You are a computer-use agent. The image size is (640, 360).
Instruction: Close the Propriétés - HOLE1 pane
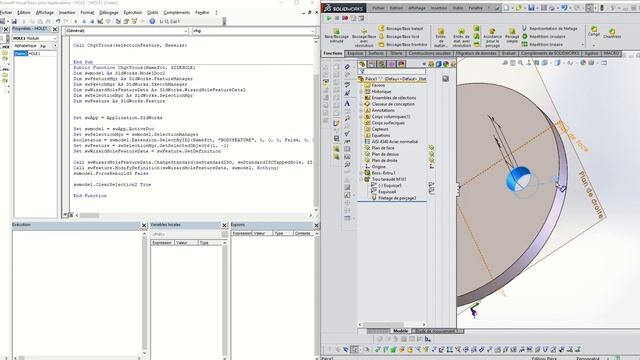point(55,29)
